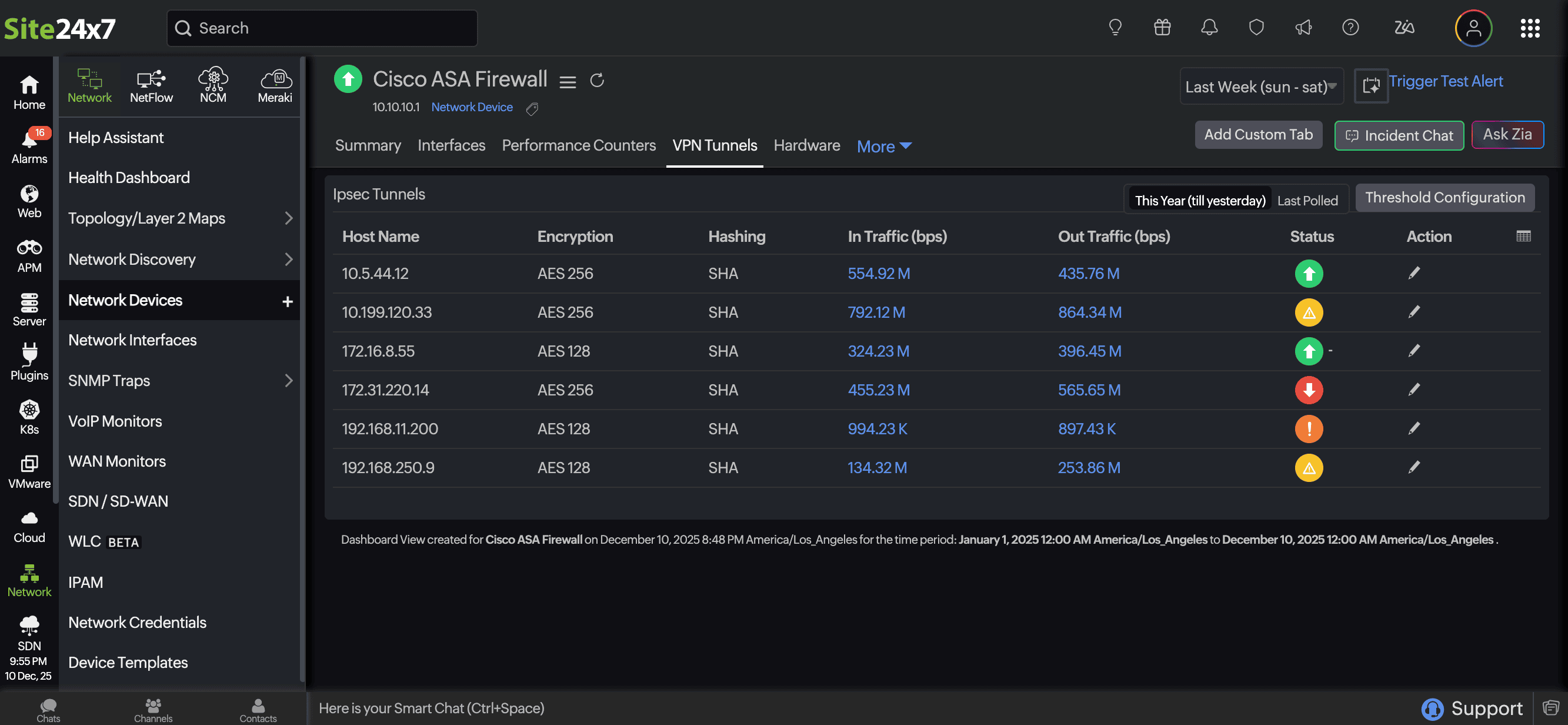The image size is (1568, 725).
Task: Click the Ask Zia button
Action: click(1508, 134)
